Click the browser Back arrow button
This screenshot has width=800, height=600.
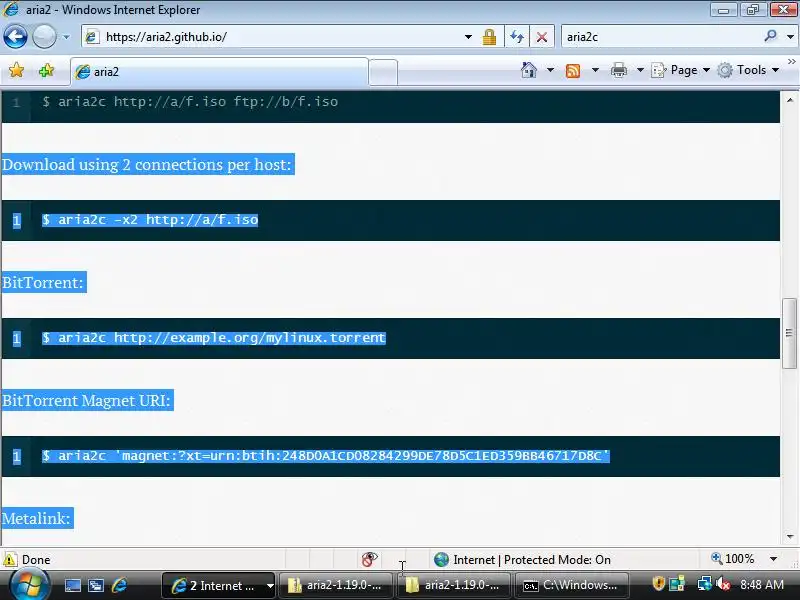[x=15, y=37]
